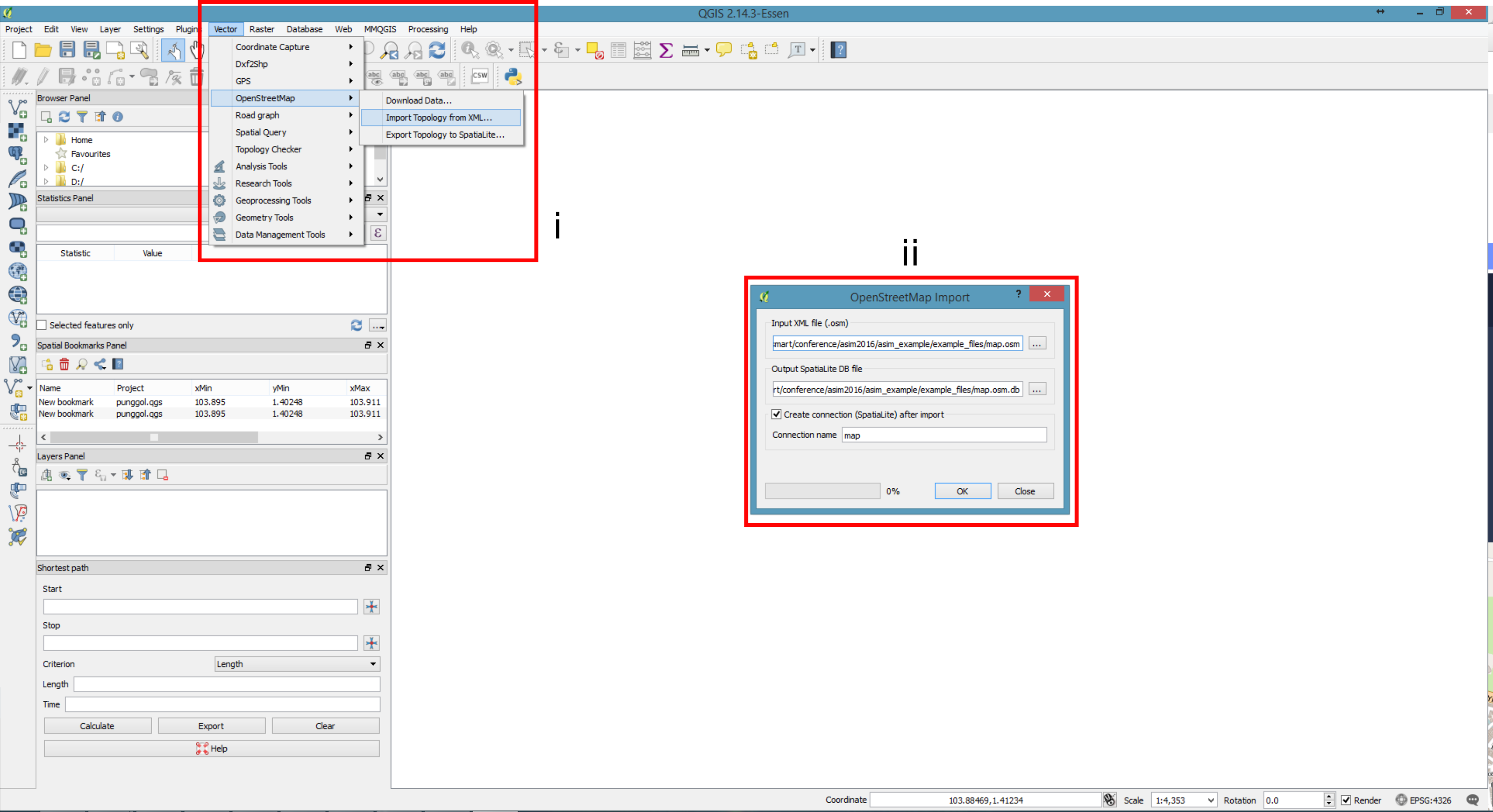This screenshot has width=1493, height=812.
Task: Click Clear in Shortest path panel
Action: 325,726
